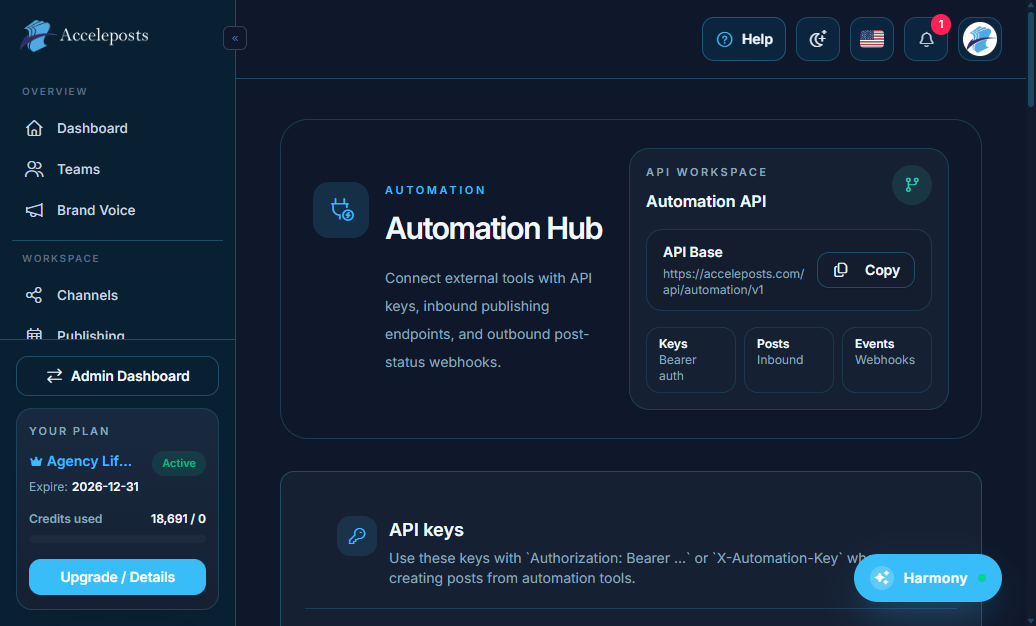Go to Brand Voice in the sidebar
Screen dimensions: 1036x626
click(x=118, y=210)
